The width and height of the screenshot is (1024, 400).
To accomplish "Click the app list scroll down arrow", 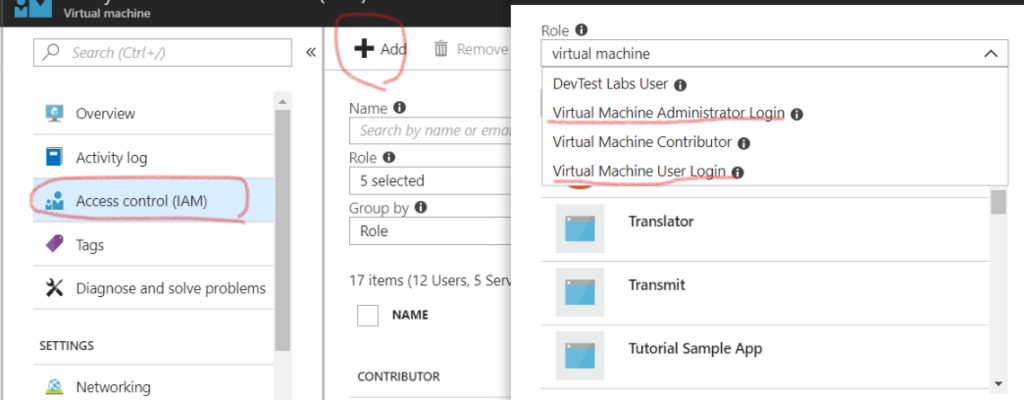I will click(998, 383).
